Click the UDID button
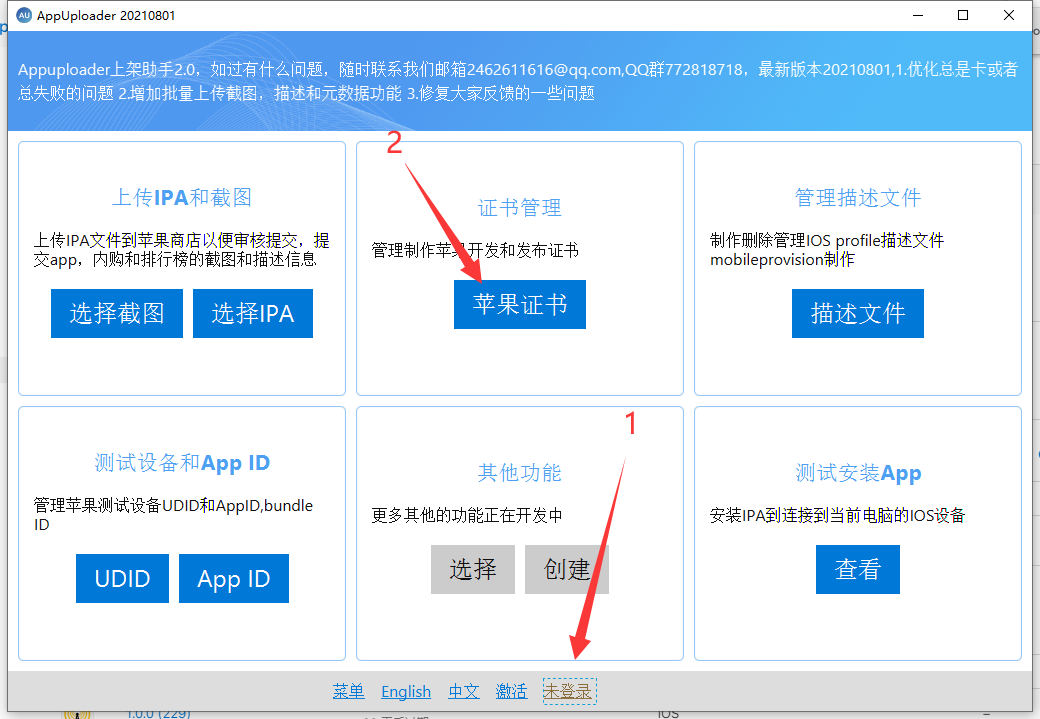1040x719 pixels. coord(122,578)
